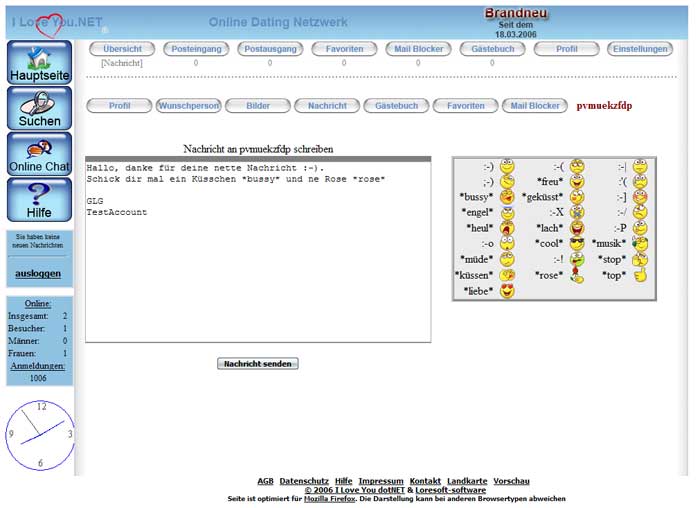This screenshot has height=508, width=700.
Task: Open the Posteingang tab
Action: click(x=195, y=48)
